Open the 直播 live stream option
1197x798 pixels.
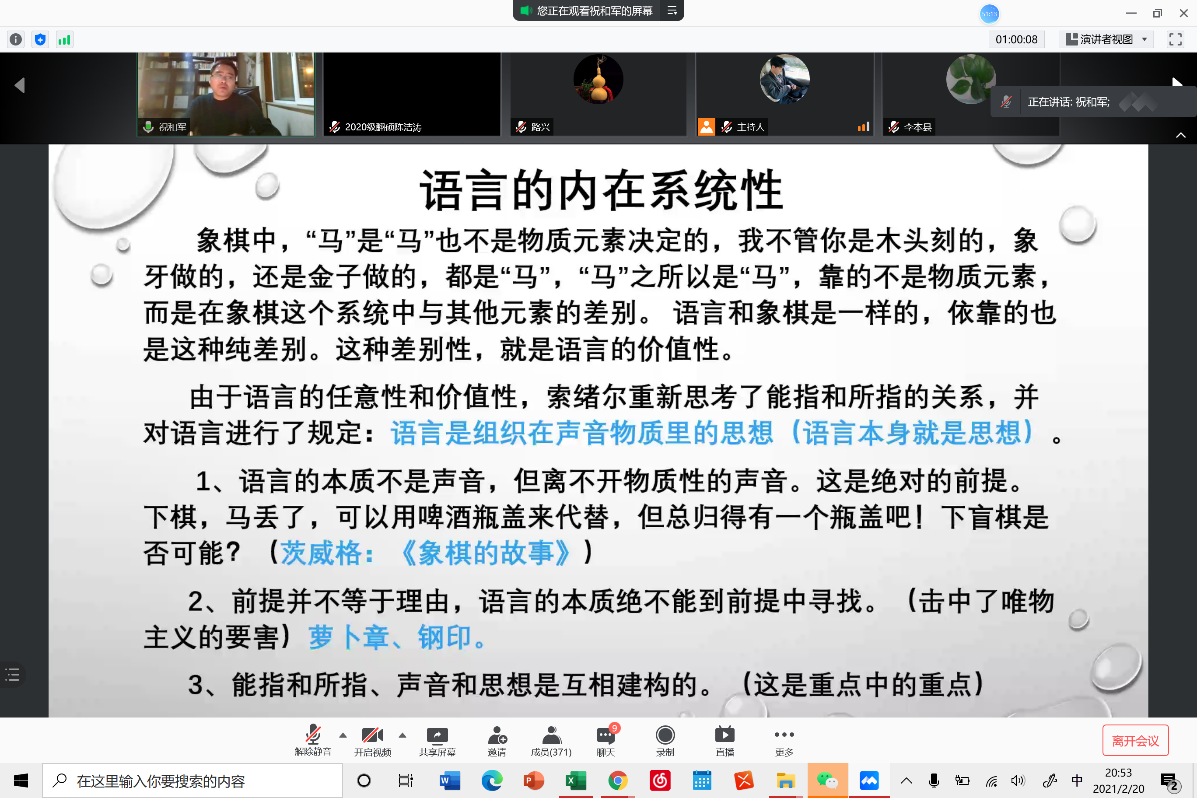pyautogui.click(x=724, y=740)
